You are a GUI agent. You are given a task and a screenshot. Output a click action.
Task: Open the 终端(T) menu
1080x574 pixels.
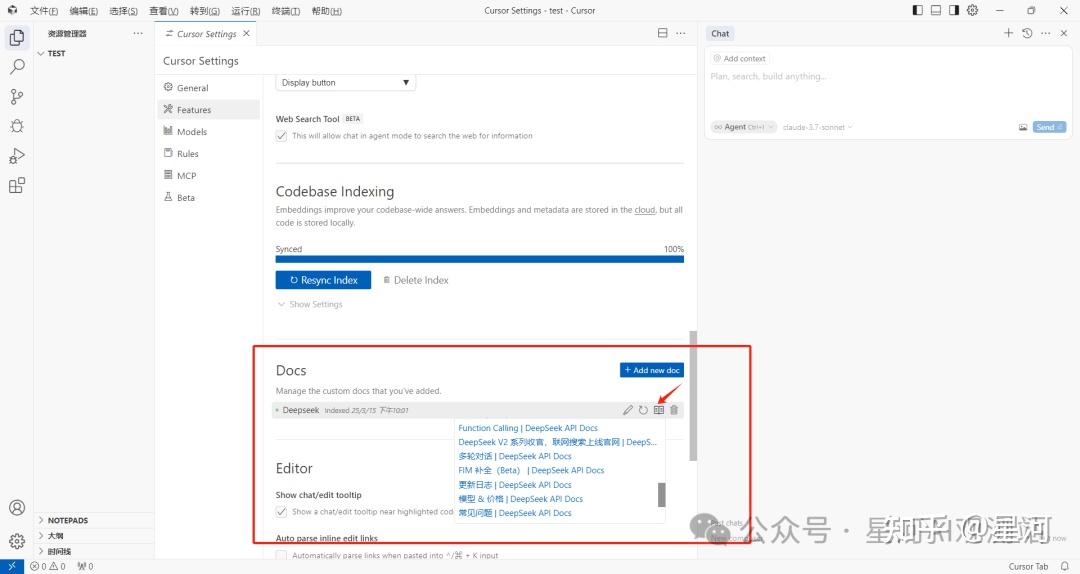click(286, 11)
